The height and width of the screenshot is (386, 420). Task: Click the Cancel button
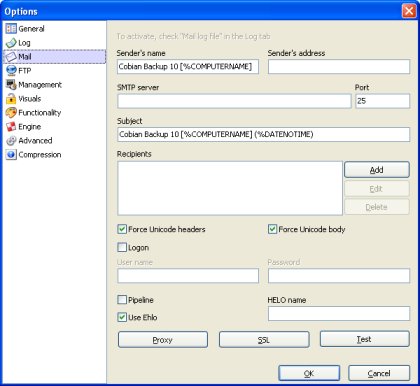coord(379,373)
